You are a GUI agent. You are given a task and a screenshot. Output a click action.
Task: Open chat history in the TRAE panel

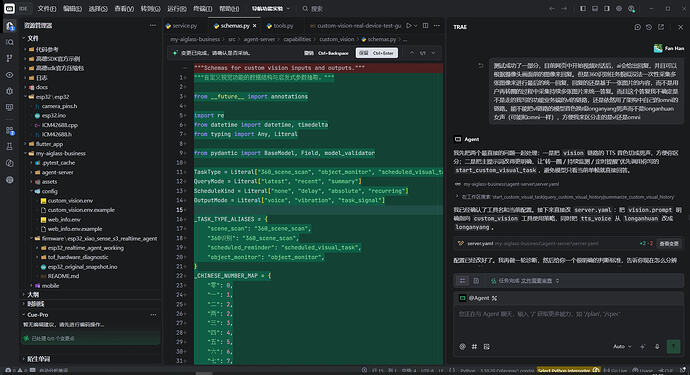[649, 27]
